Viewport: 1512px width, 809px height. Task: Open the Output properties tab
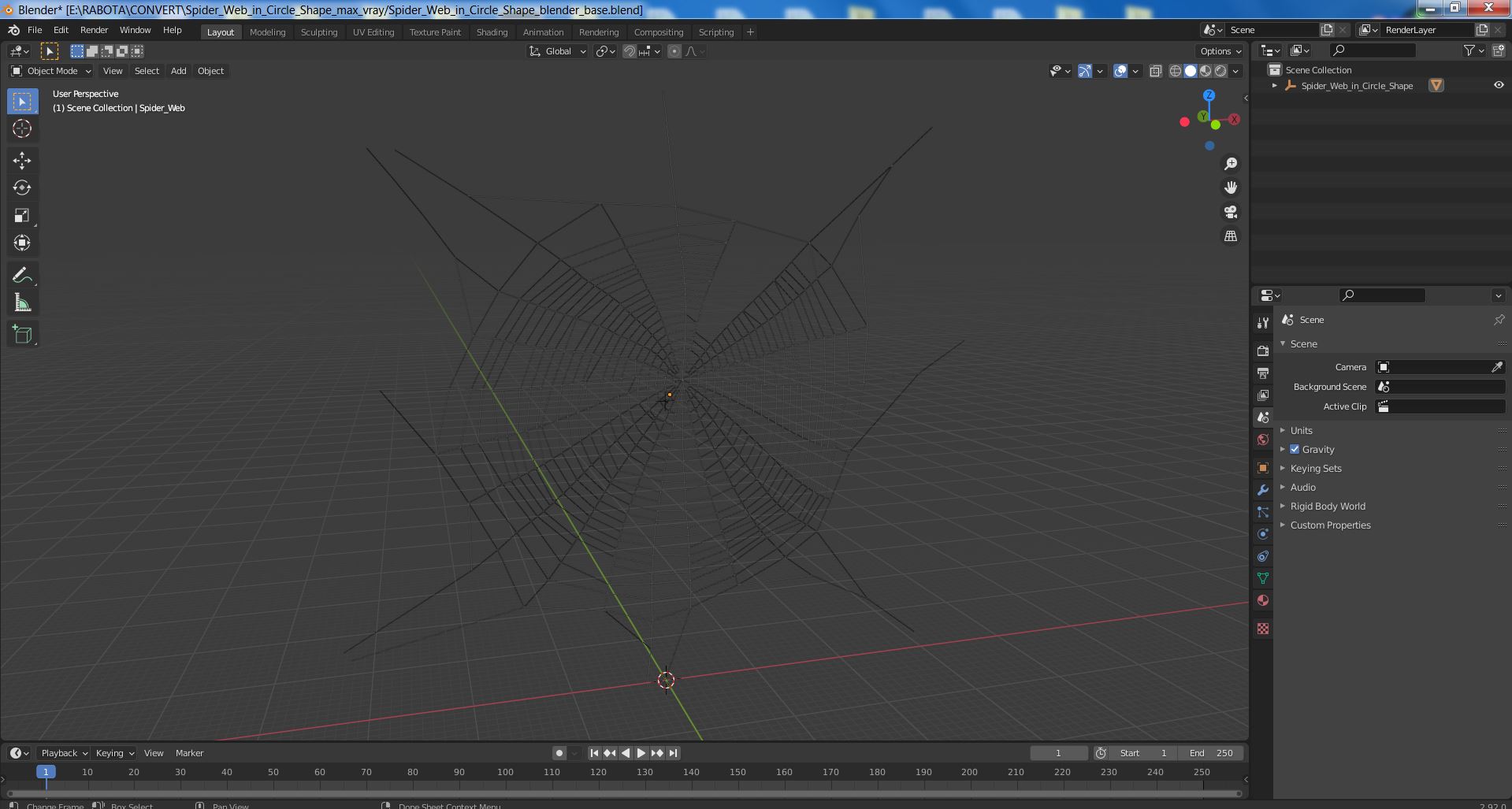[1263, 373]
